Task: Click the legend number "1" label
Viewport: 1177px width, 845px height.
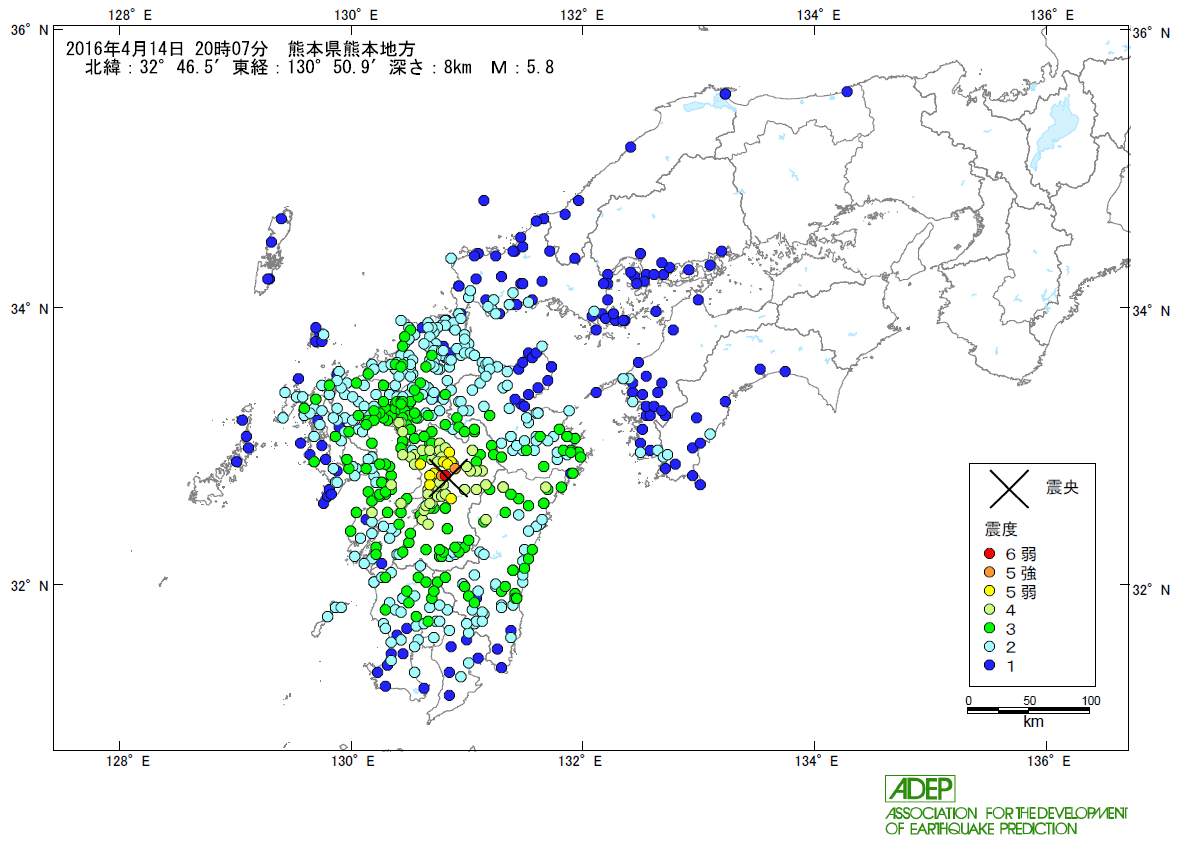Action: [x=1010, y=666]
